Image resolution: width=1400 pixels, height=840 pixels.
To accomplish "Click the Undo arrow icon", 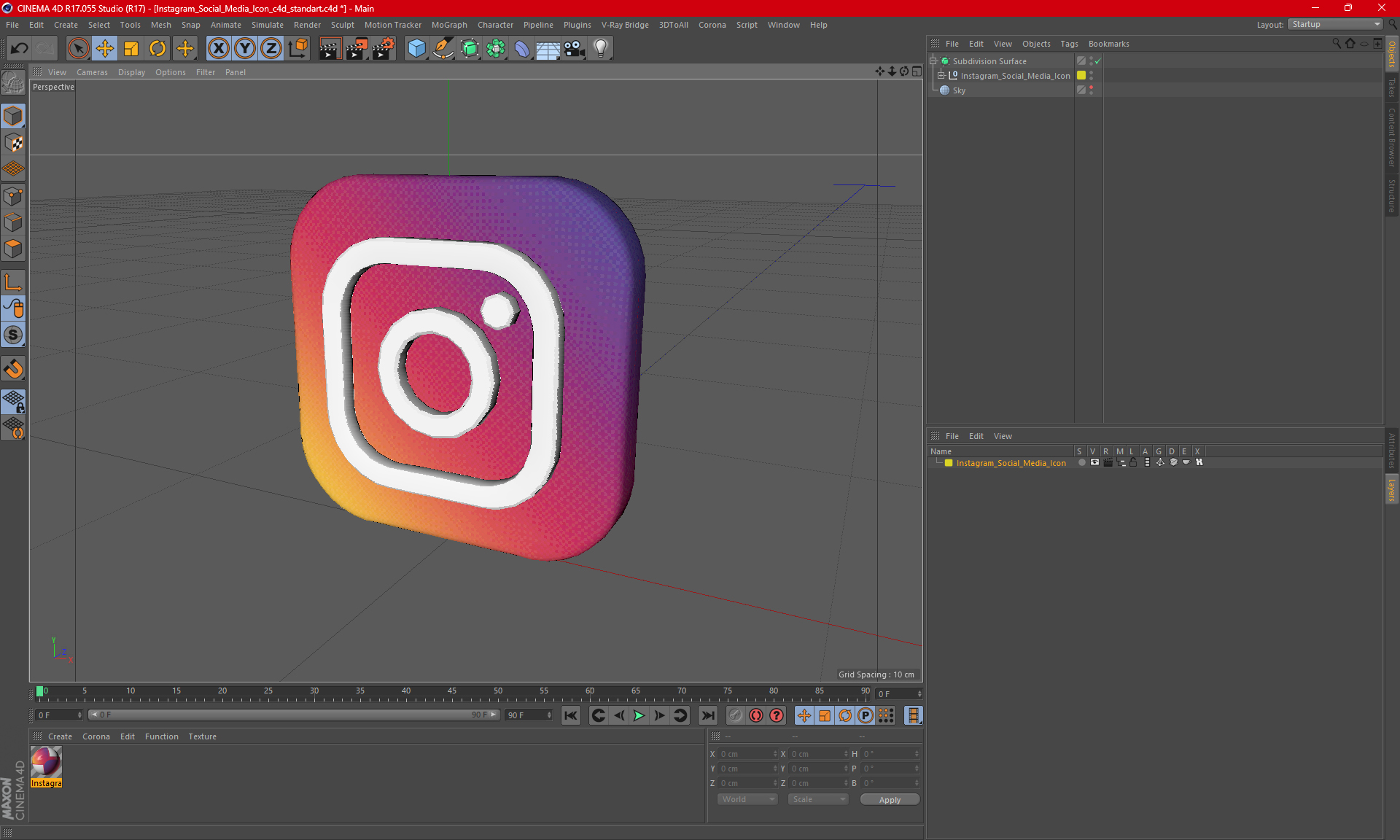I will pos(19,48).
